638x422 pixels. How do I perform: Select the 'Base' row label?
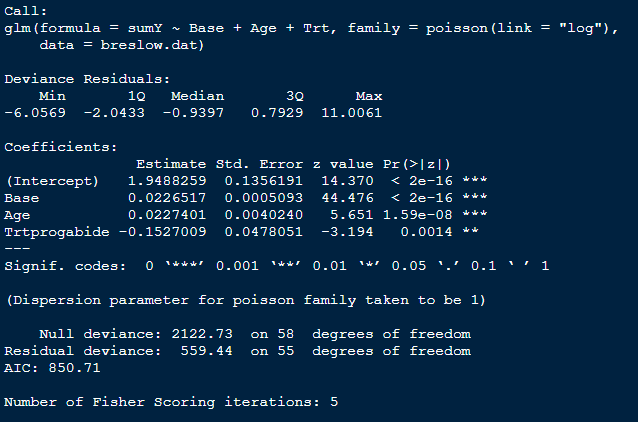tap(22, 198)
